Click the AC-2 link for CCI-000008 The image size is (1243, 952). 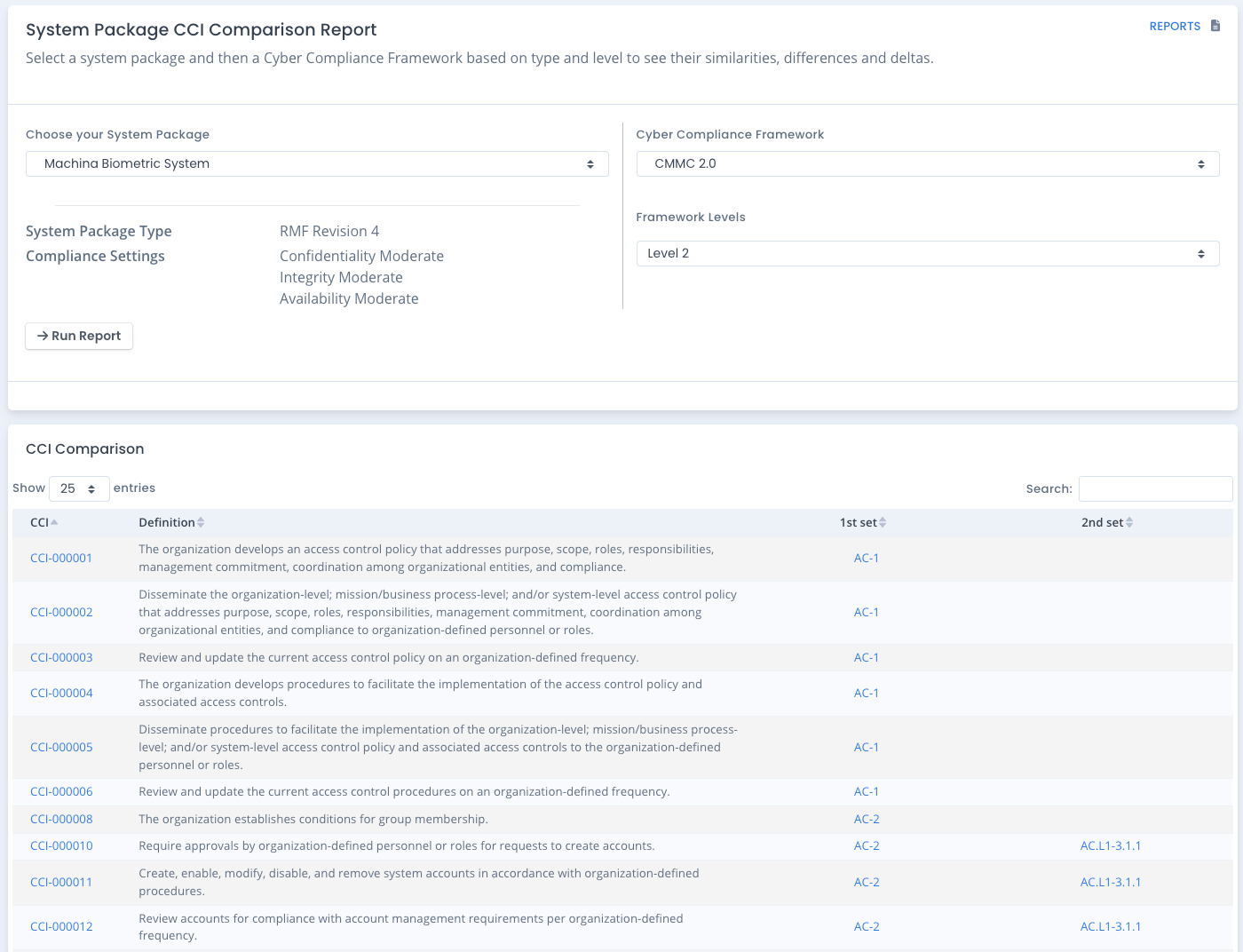pos(866,819)
